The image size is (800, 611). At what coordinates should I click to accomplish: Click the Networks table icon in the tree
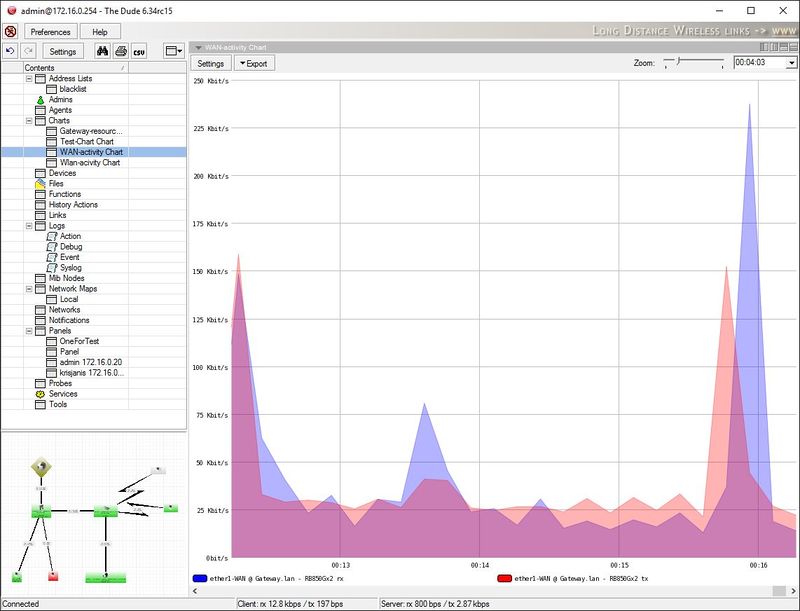(40, 310)
